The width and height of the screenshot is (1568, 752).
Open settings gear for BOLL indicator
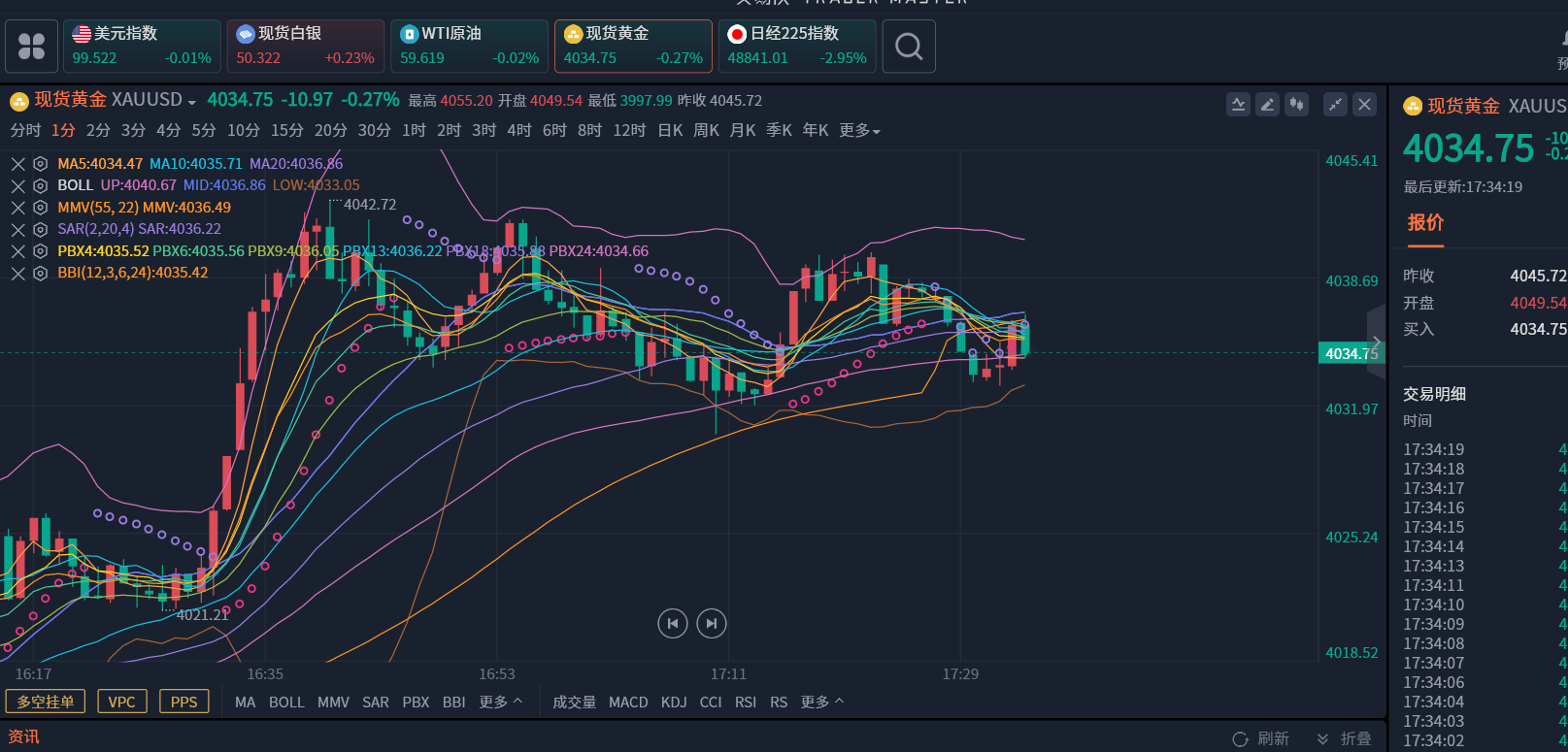41,185
